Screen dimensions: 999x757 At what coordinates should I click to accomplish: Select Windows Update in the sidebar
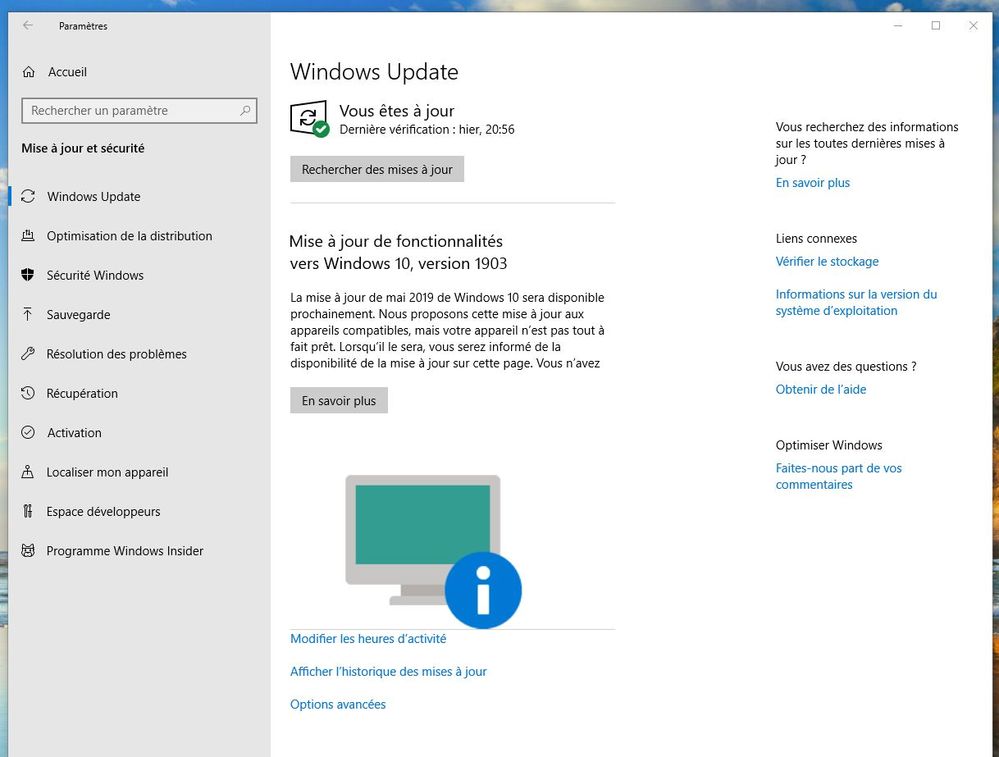[93, 197]
